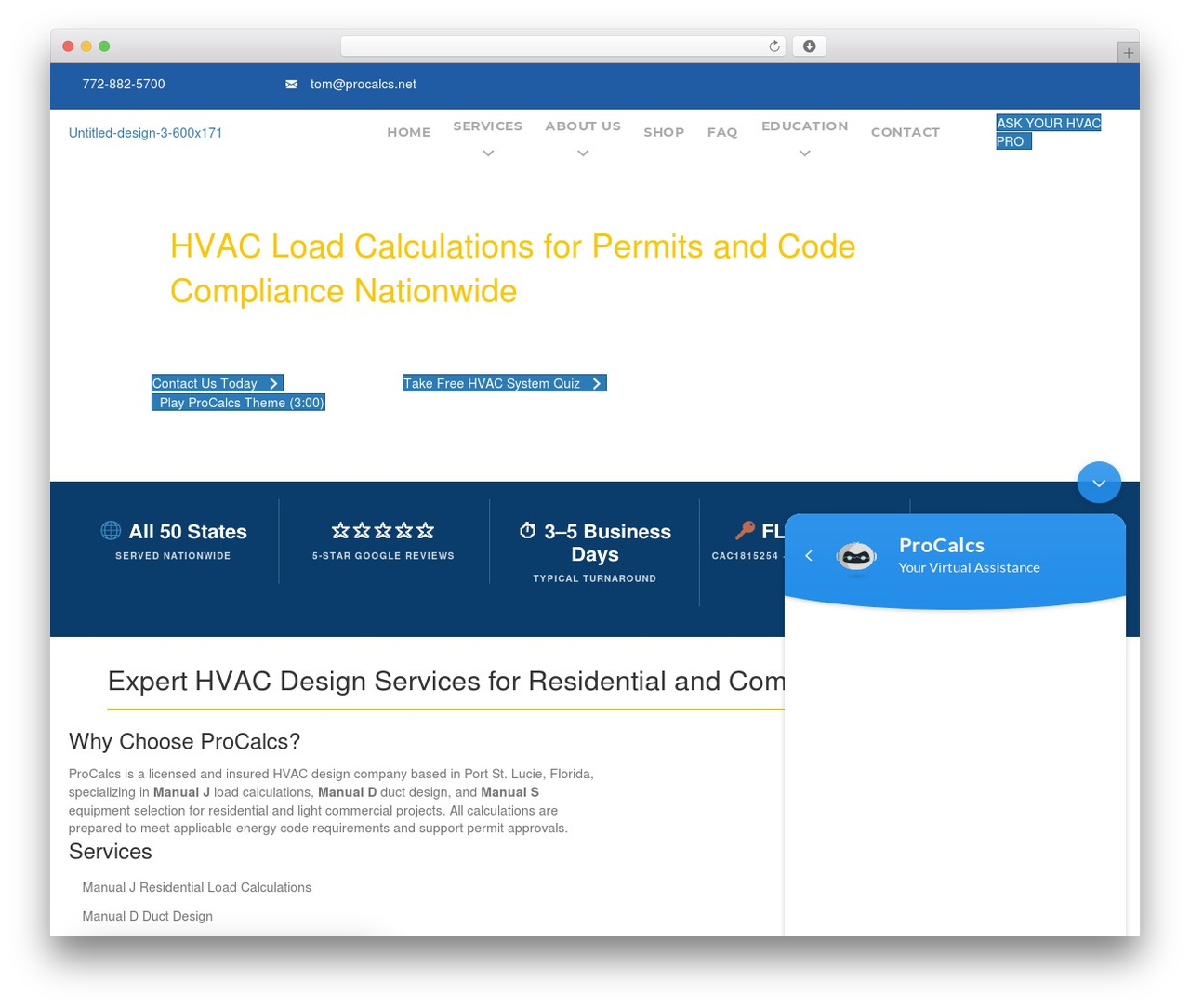Go back using the chat header arrow
Screen dimensions: 1190x1008
(809, 555)
